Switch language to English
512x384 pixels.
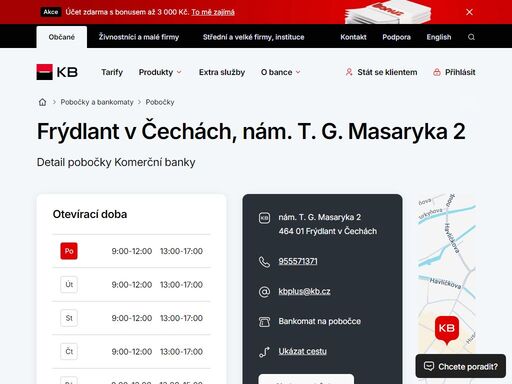(439, 37)
